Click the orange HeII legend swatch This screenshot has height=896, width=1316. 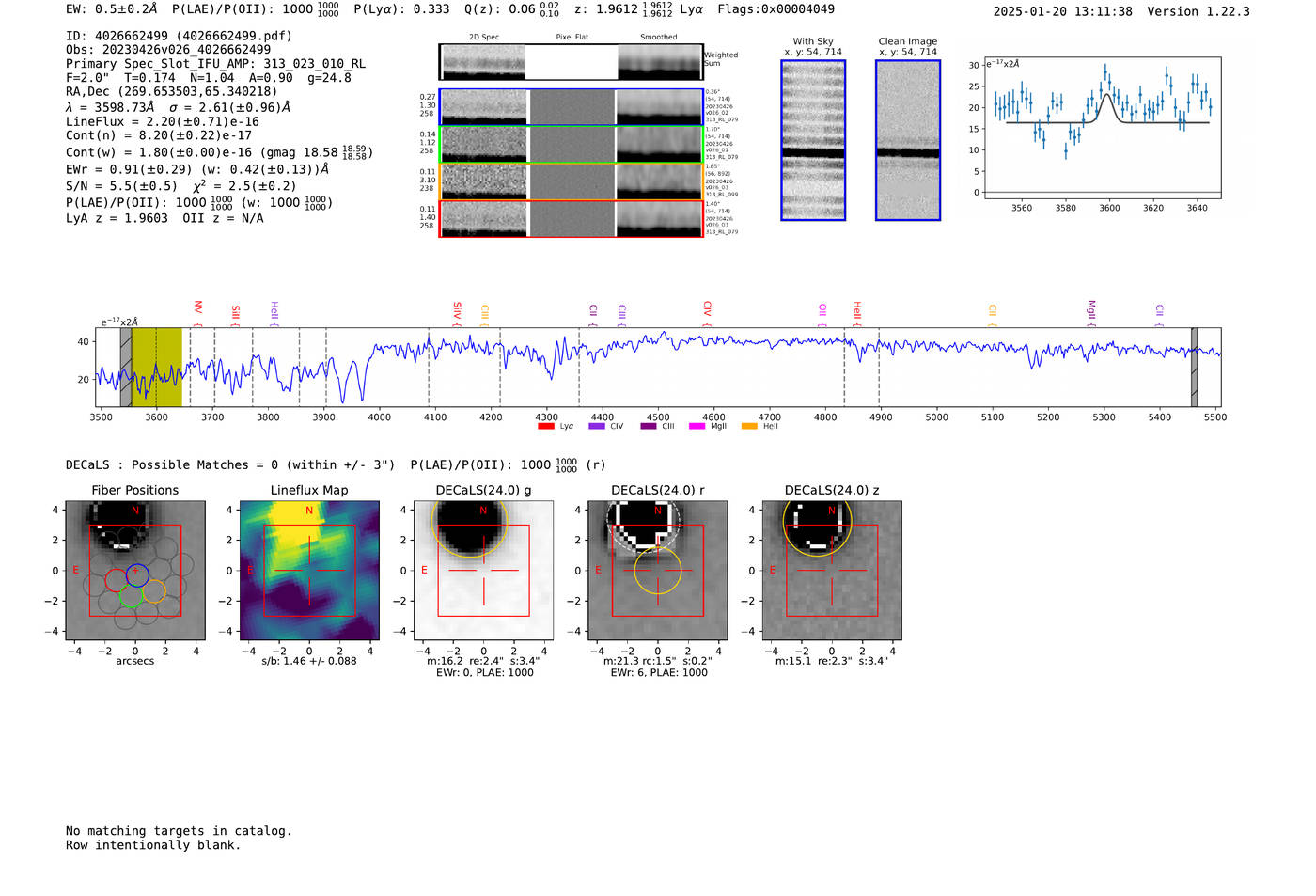point(749,427)
